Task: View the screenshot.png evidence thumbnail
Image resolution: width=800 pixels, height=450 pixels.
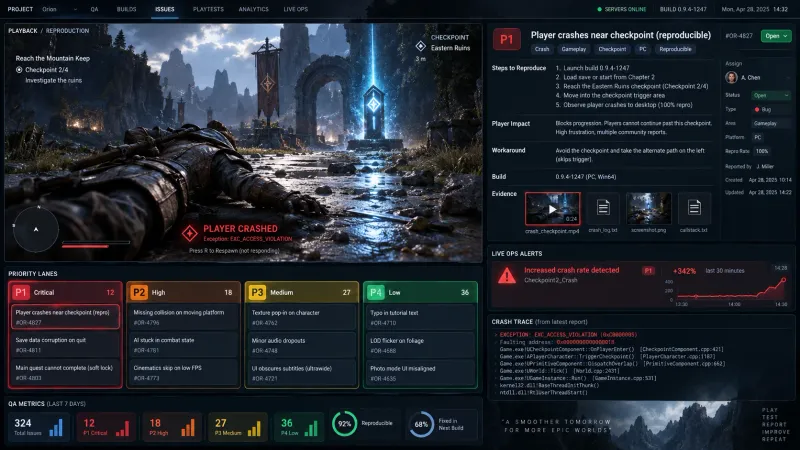Action: coord(648,208)
